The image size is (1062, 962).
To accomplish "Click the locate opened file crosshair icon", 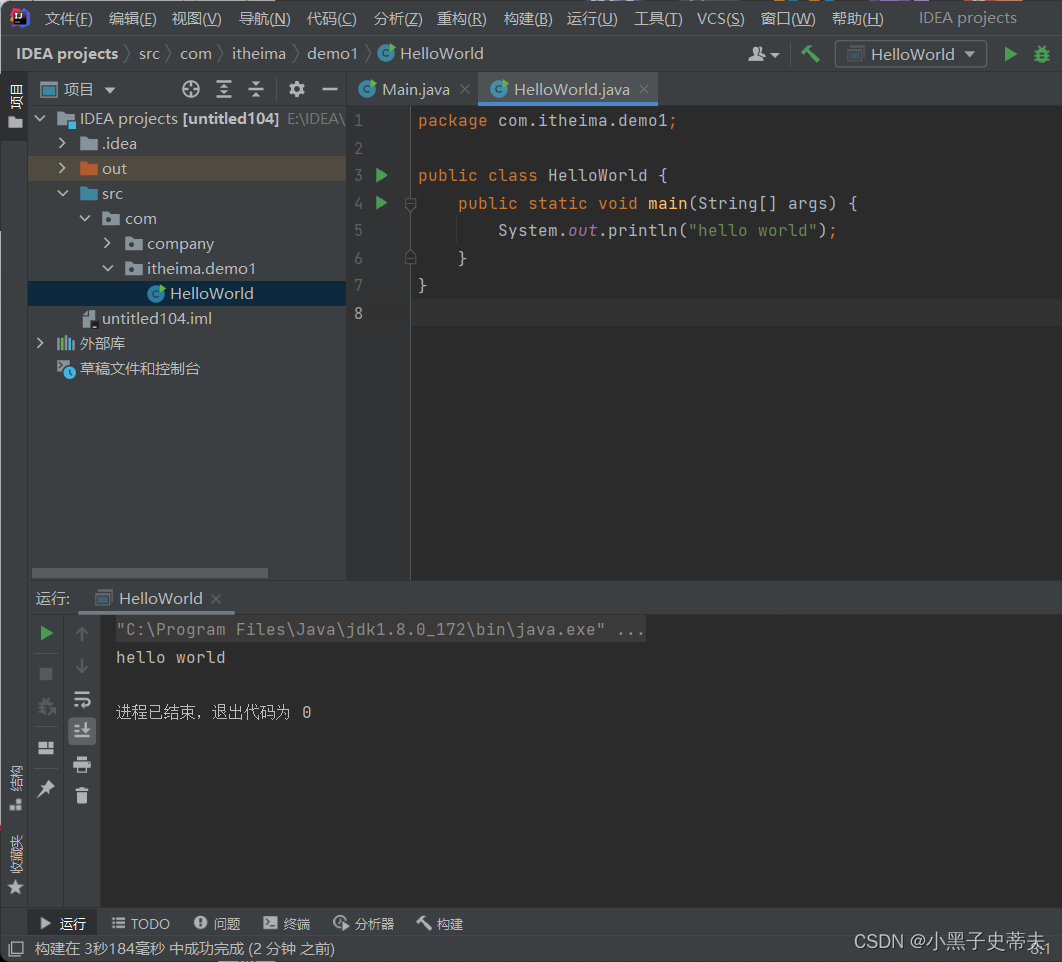I will pos(191,89).
